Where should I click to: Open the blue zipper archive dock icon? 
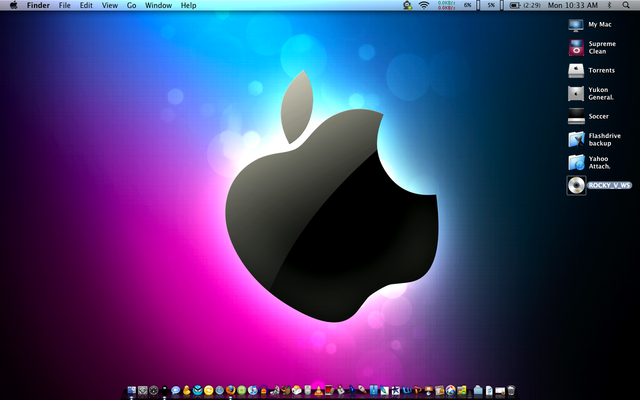tap(373, 390)
